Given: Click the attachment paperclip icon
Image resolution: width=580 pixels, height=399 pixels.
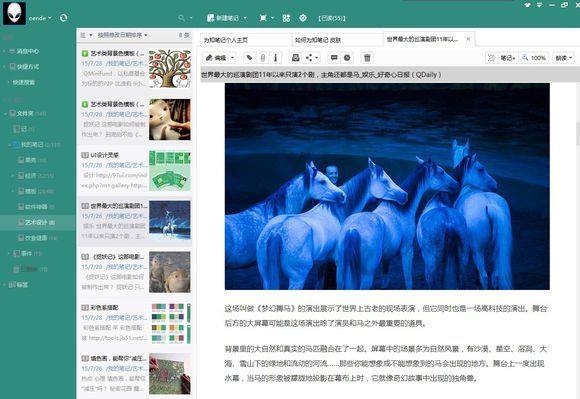Looking at the screenshot, I should pos(263,58).
